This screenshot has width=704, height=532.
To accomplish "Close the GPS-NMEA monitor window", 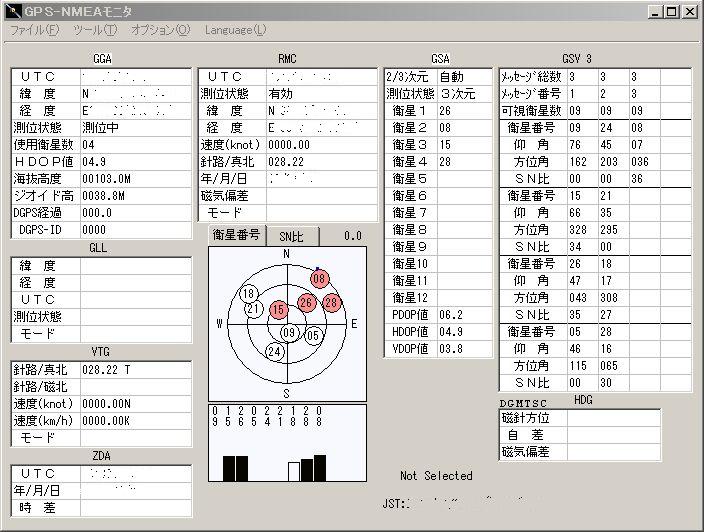I will coord(689,12).
